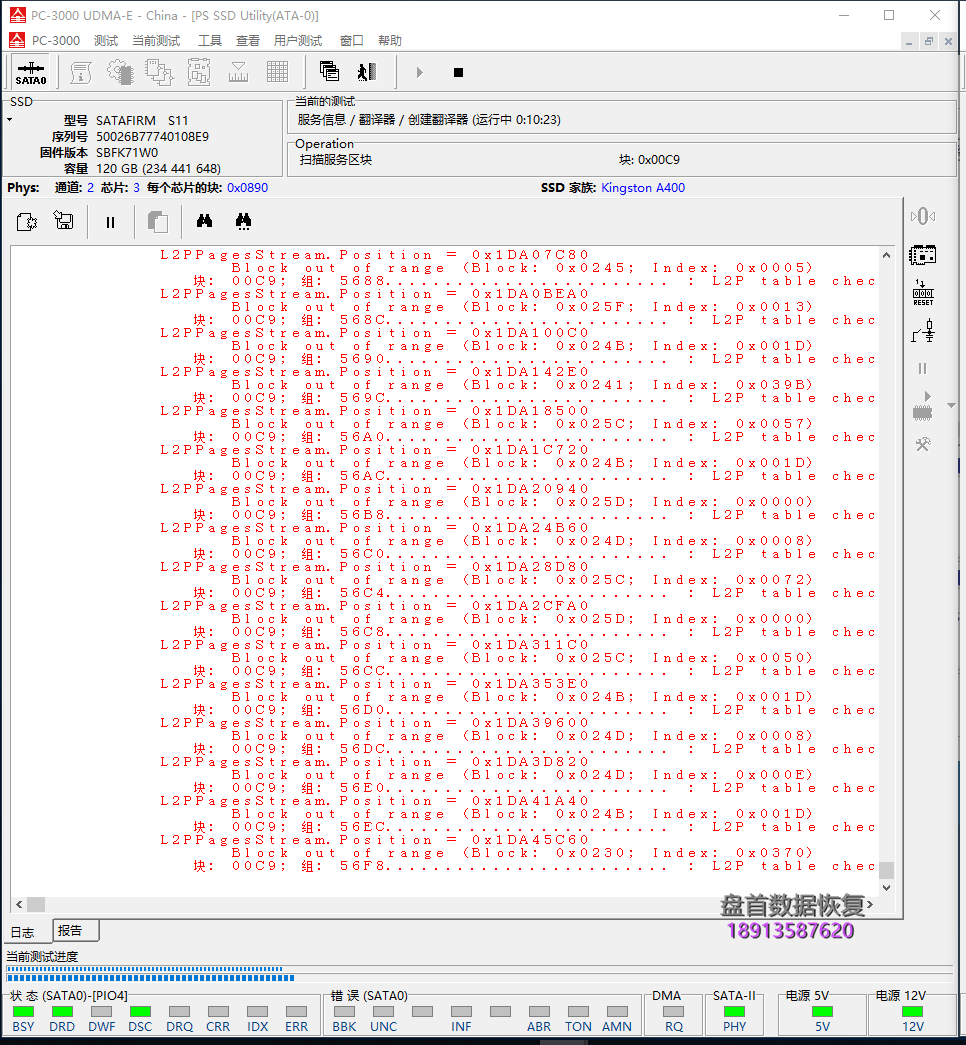Open the cascading windows list icon

(329, 71)
